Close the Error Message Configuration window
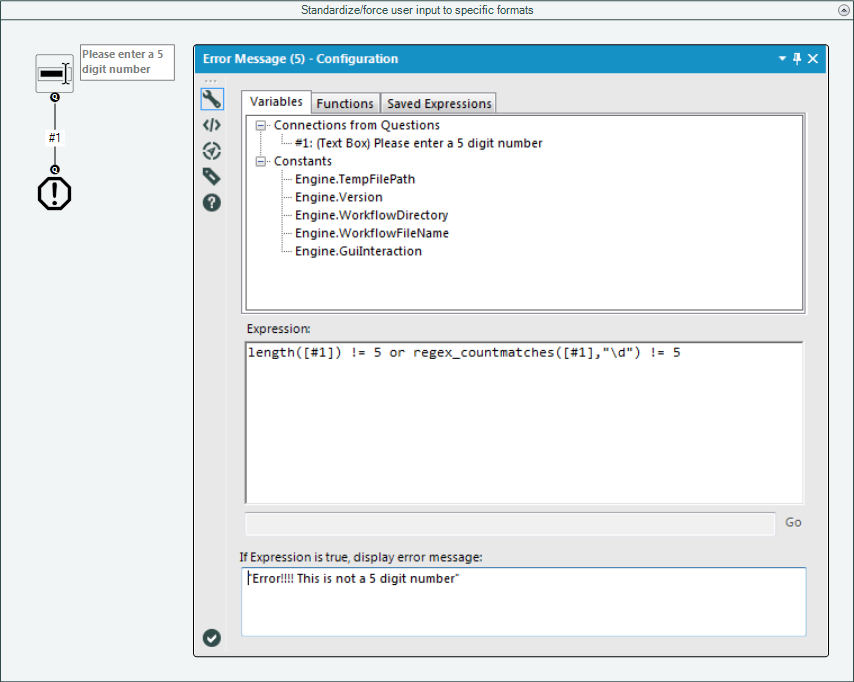Screen dimensions: 854x682 813,59
